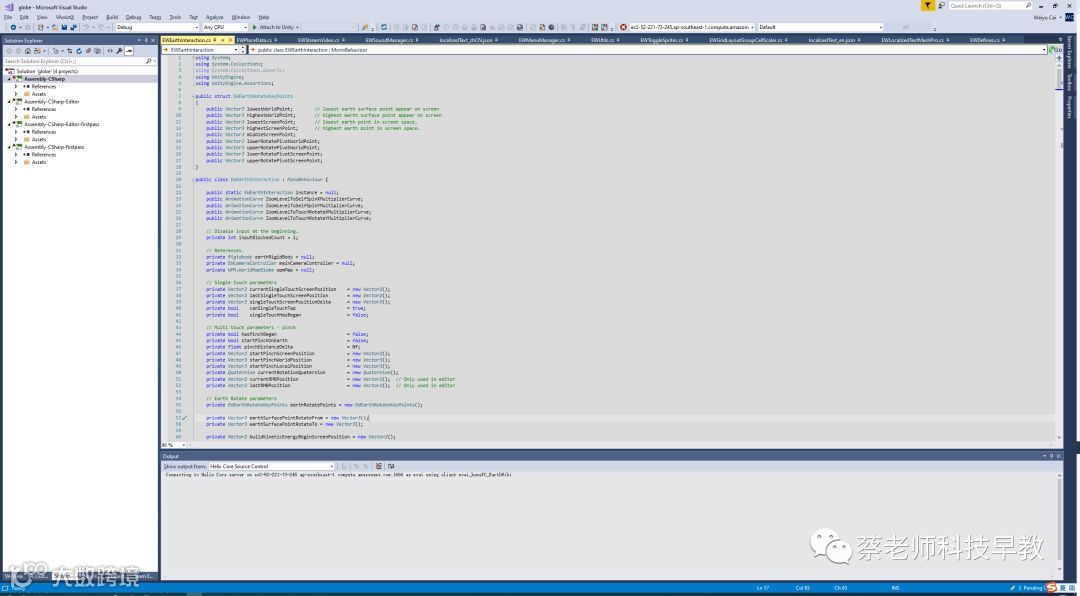Switch to localizedText_en.json tab
Image resolution: width=1080 pixels, height=596 pixels.
tap(831, 40)
